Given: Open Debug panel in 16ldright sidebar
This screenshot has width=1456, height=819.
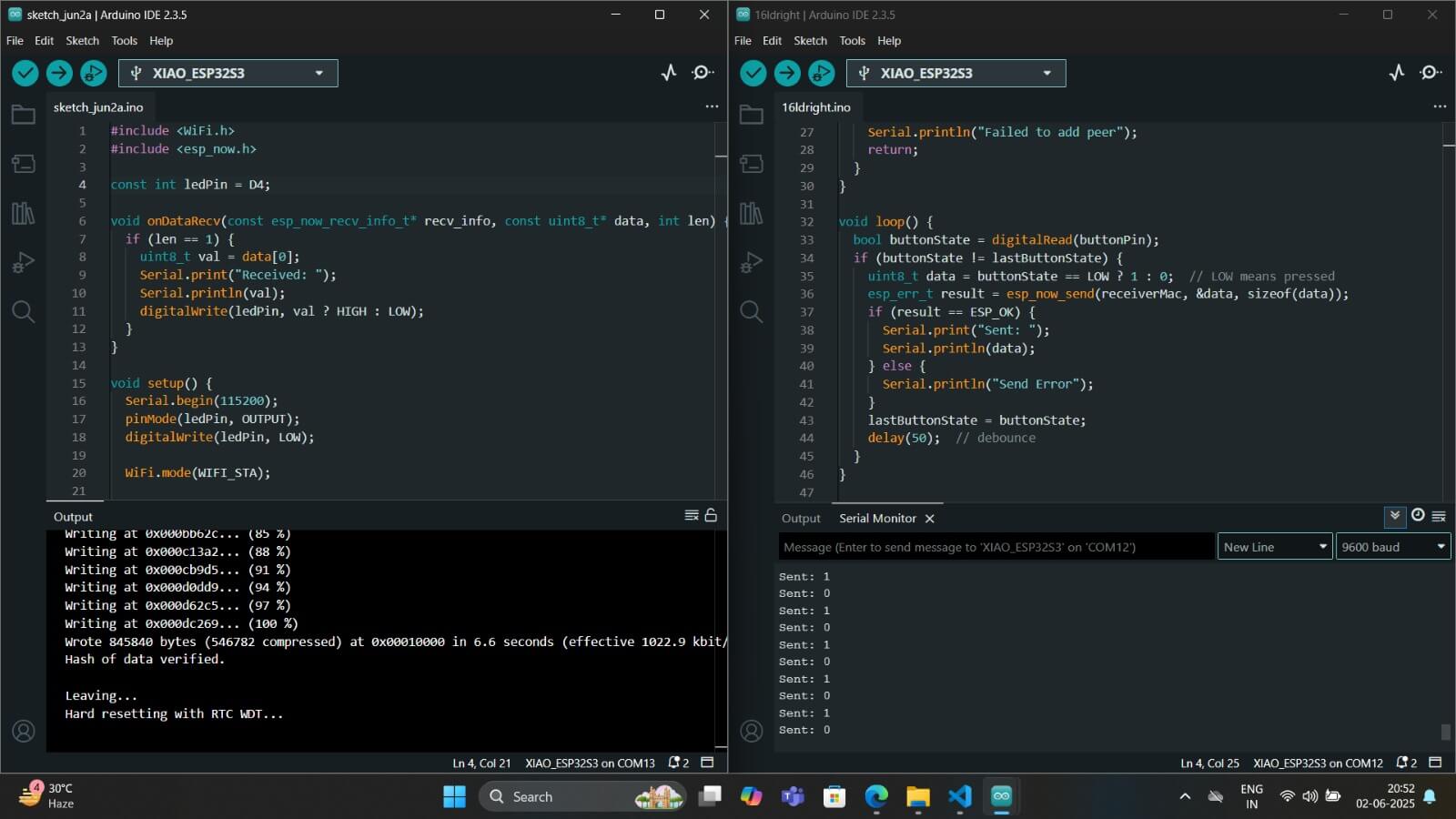Looking at the screenshot, I should coord(752,262).
